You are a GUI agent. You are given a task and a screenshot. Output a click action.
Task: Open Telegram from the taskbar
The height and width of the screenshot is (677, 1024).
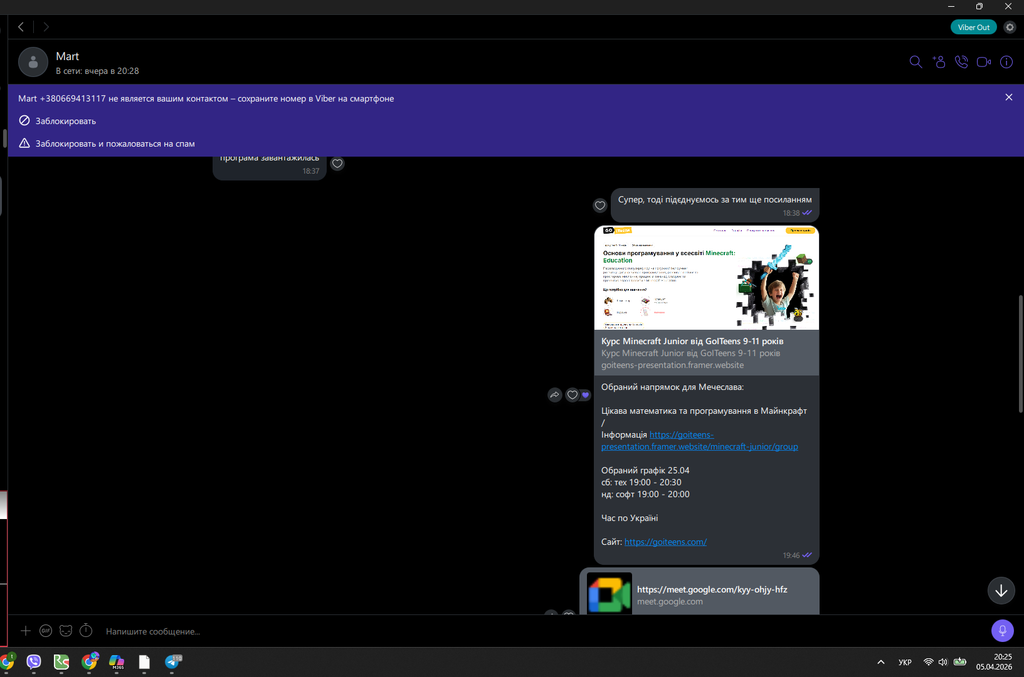coord(173,662)
